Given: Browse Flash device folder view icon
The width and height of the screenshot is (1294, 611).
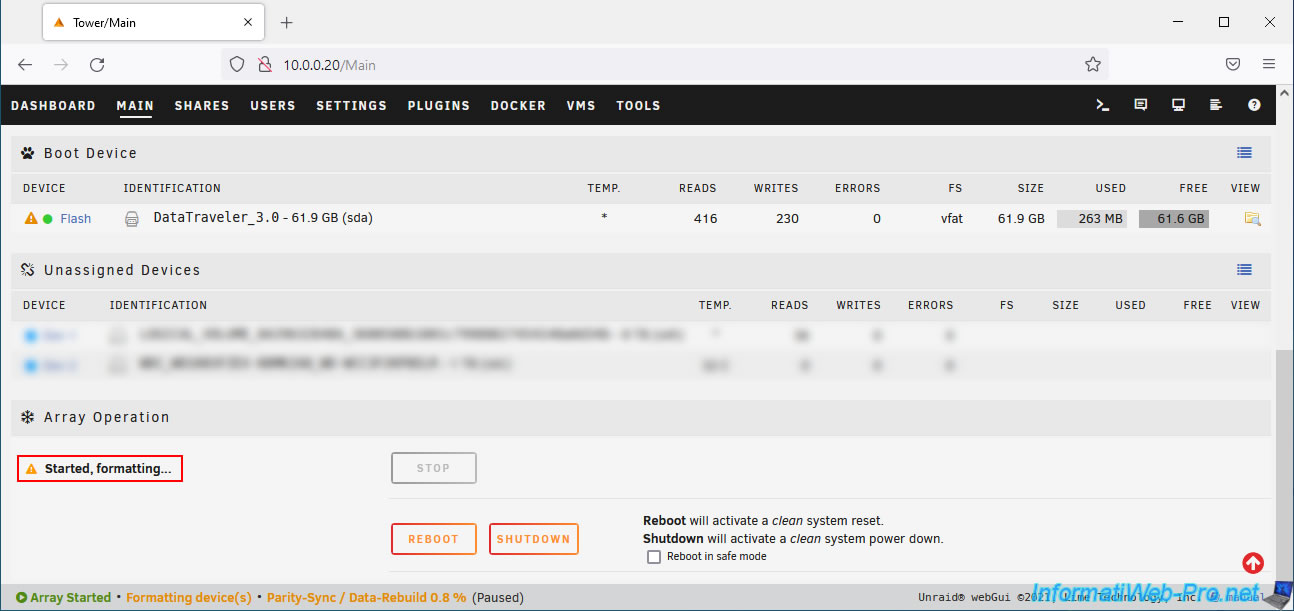Looking at the screenshot, I should [1252, 219].
